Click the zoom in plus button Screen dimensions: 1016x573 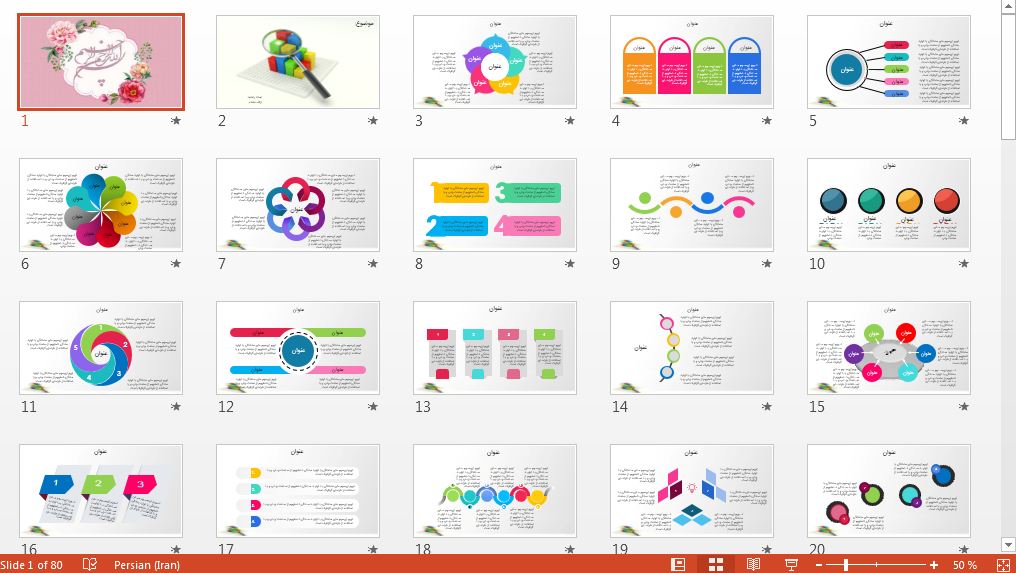click(x=934, y=565)
